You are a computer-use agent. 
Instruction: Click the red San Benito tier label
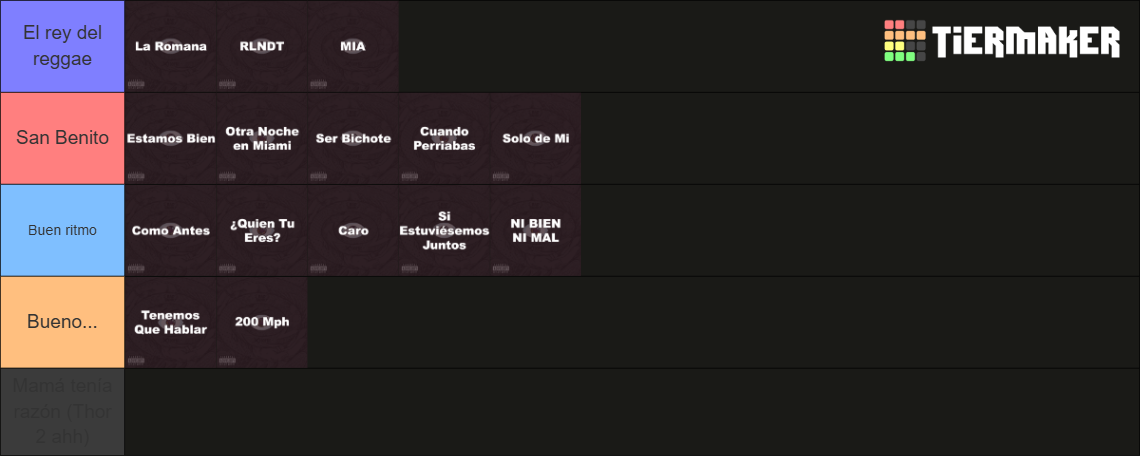point(63,138)
